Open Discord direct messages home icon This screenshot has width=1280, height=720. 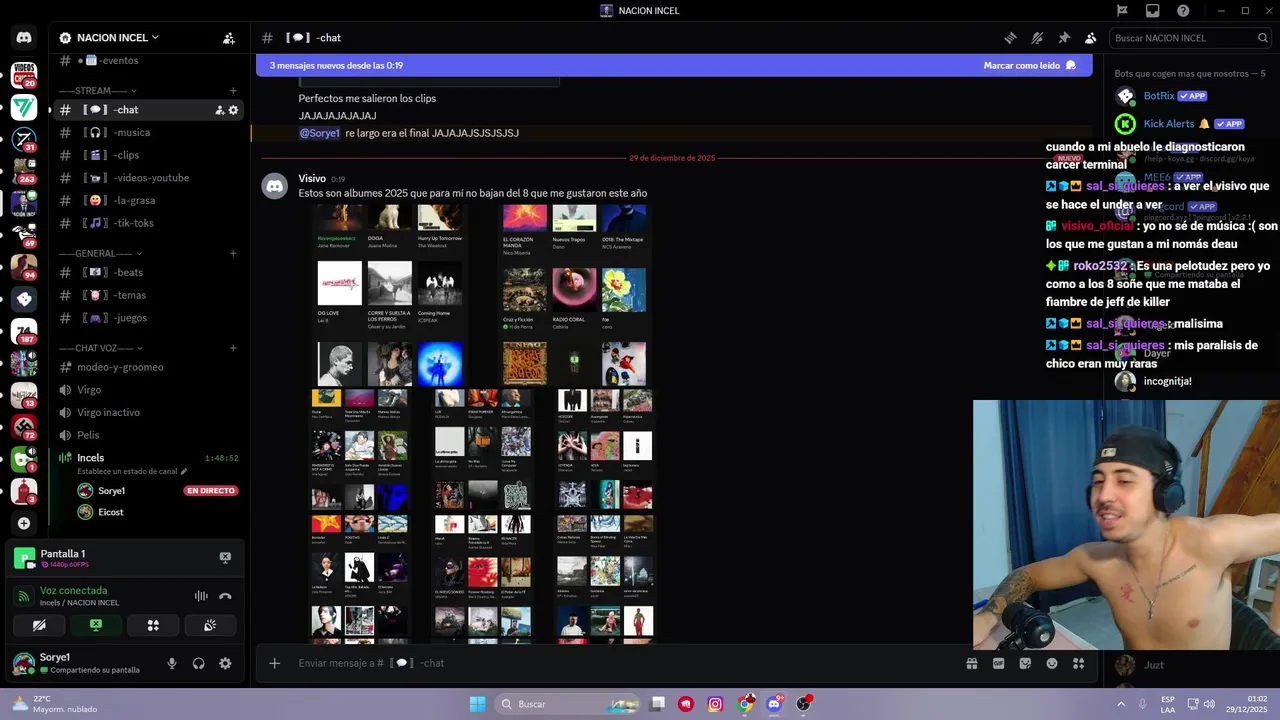(24, 38)
